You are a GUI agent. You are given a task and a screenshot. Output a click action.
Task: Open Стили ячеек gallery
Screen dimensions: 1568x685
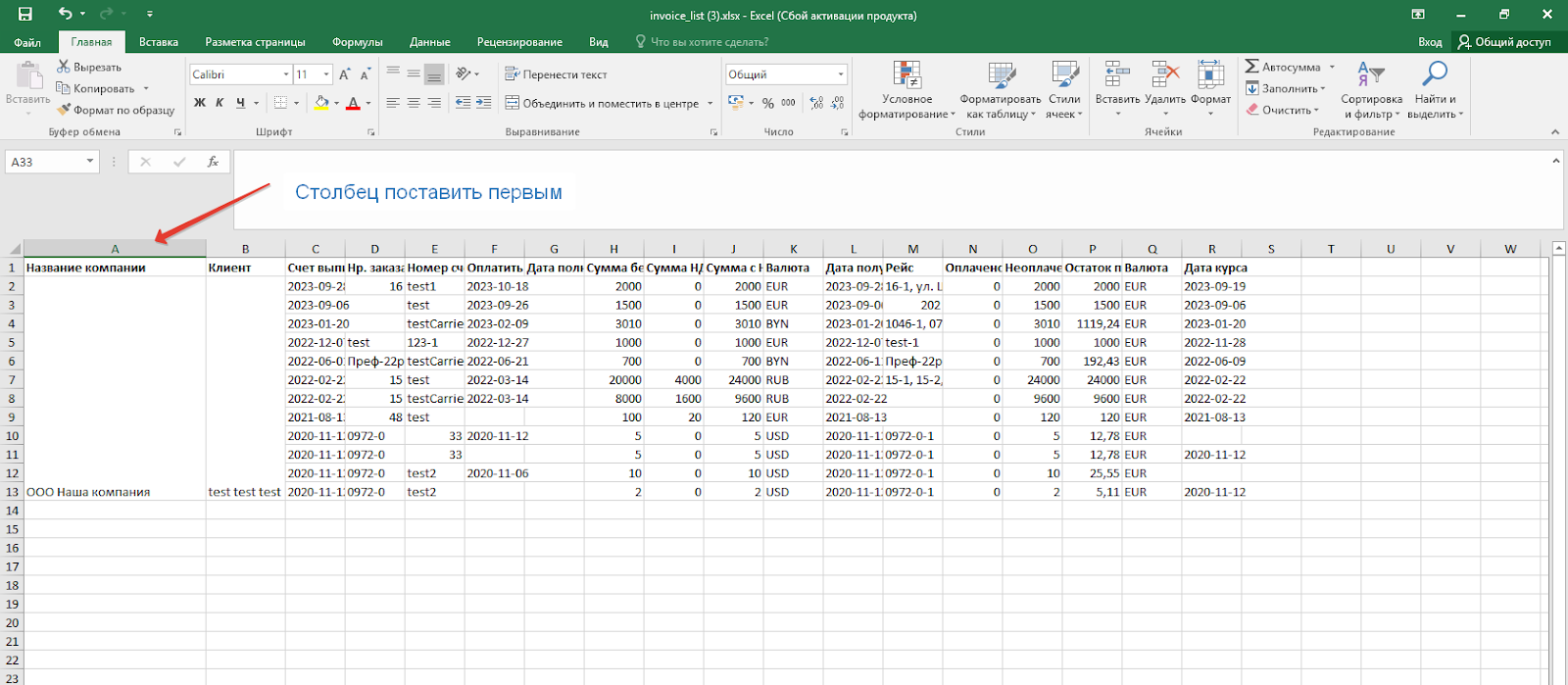tap(1064, 89)
